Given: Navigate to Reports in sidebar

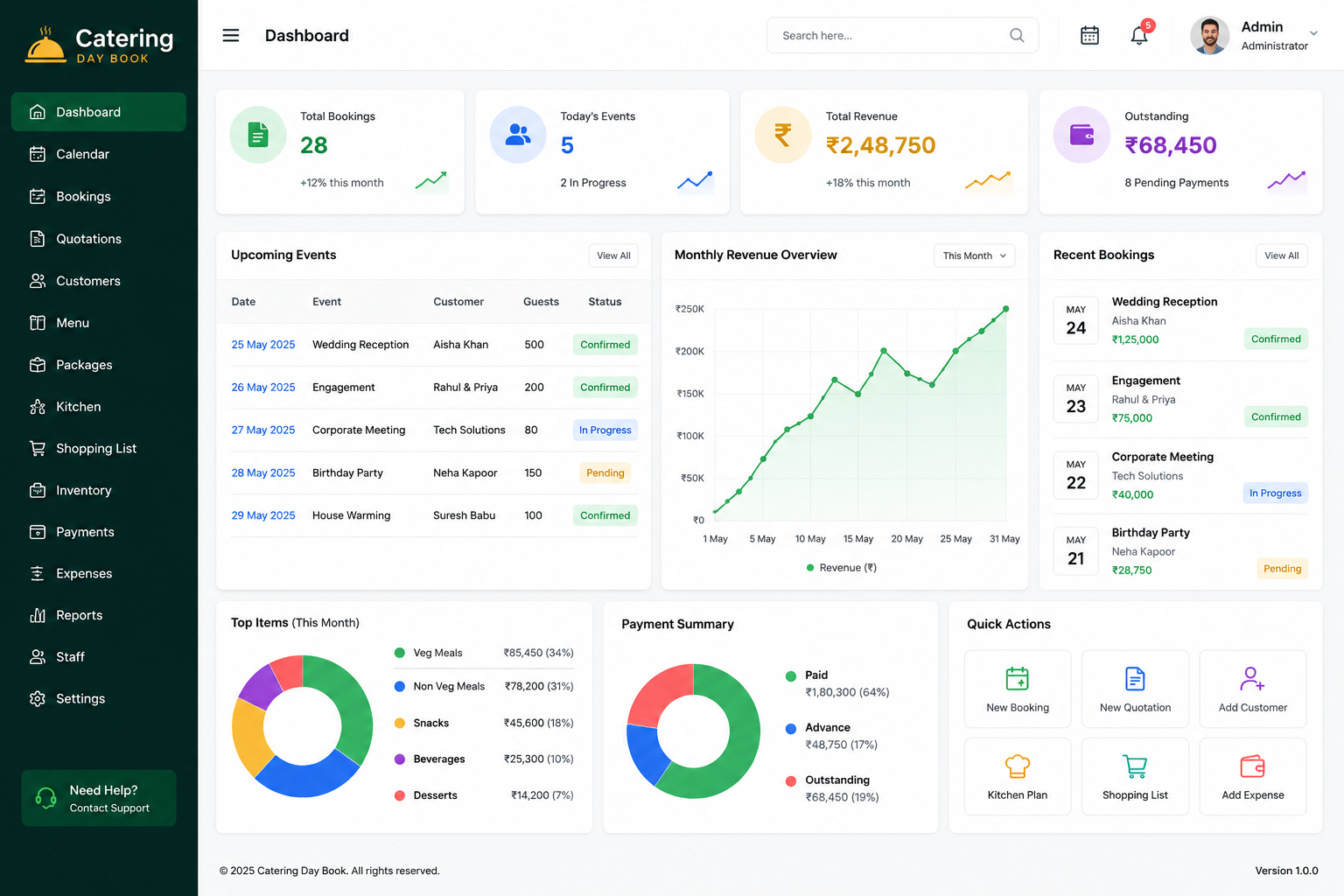Looking at the screenshot, I should (x=99, y=615).
